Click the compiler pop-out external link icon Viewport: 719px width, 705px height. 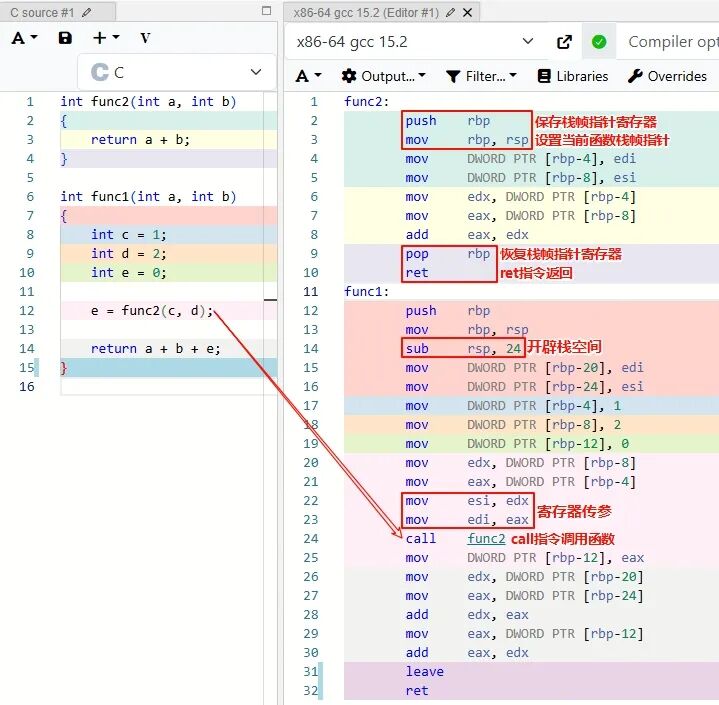(x=565, y=42)
